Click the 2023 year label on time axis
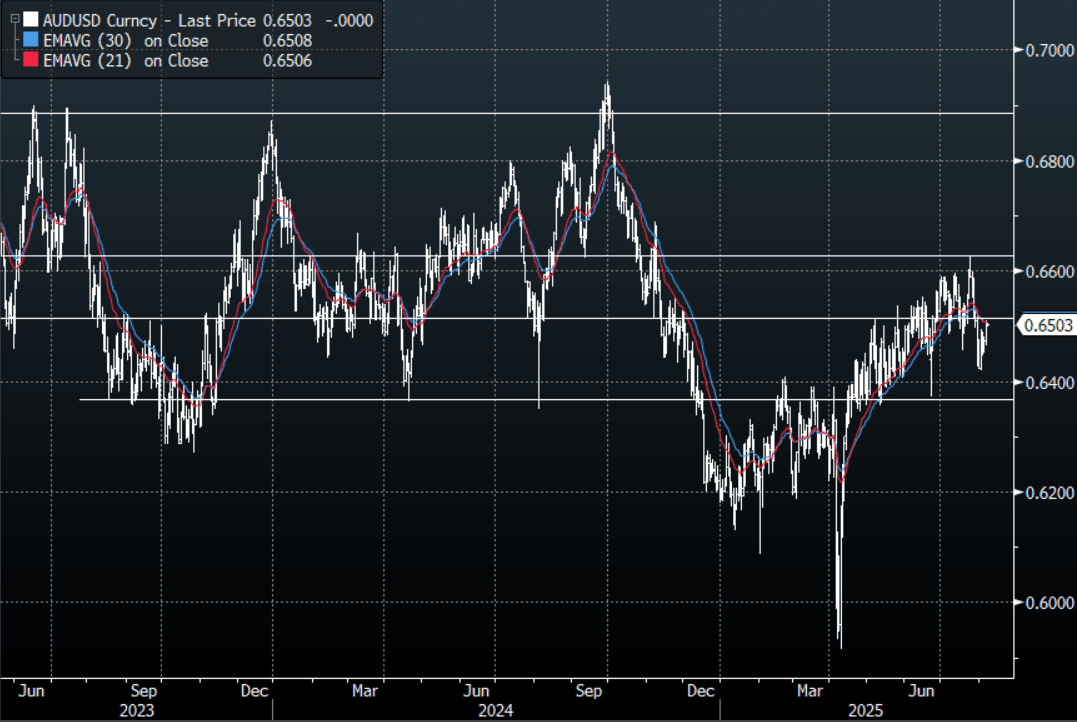The image size is (1077, 722). pyautogui.click(x=136, y=711)
